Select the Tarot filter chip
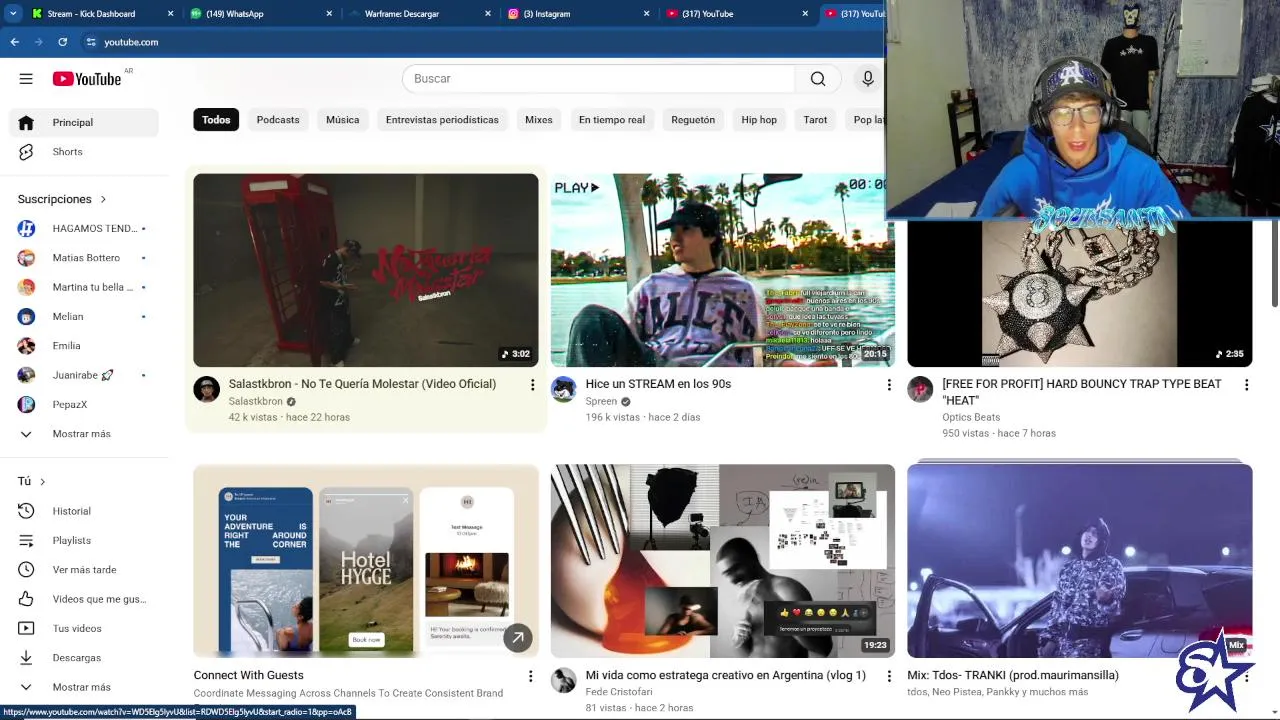1280x720 pixels. point(815,120)
